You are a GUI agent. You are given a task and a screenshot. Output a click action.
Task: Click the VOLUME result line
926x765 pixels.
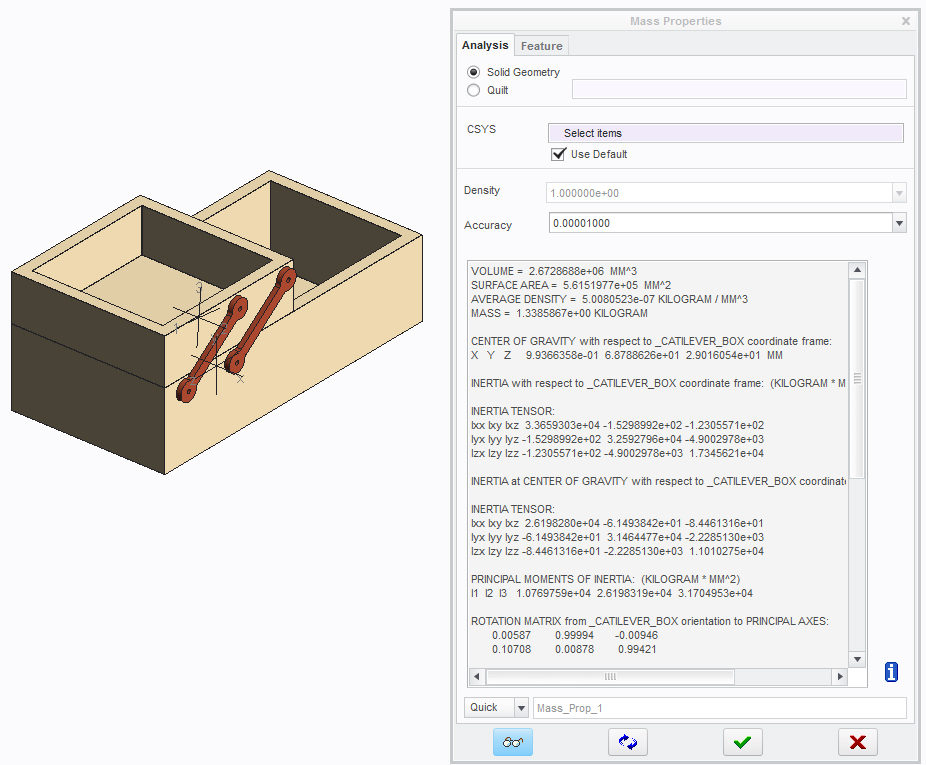click(554, 271)
